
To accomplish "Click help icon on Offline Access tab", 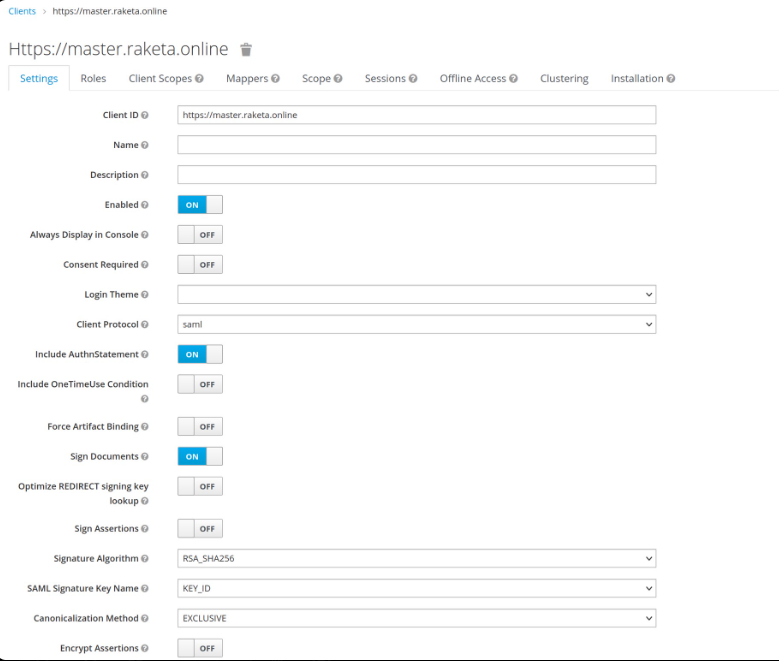I will [513, 79].
